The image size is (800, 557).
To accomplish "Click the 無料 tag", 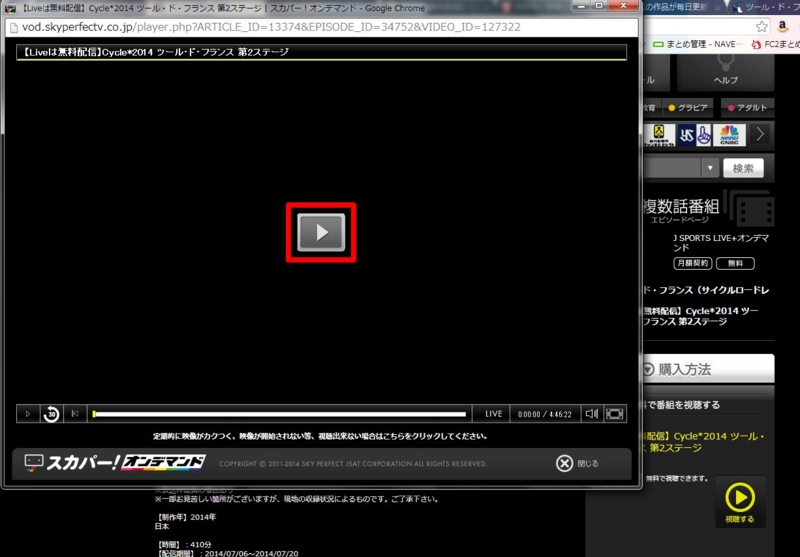I will pyautogui.click(x=735, y=263).
